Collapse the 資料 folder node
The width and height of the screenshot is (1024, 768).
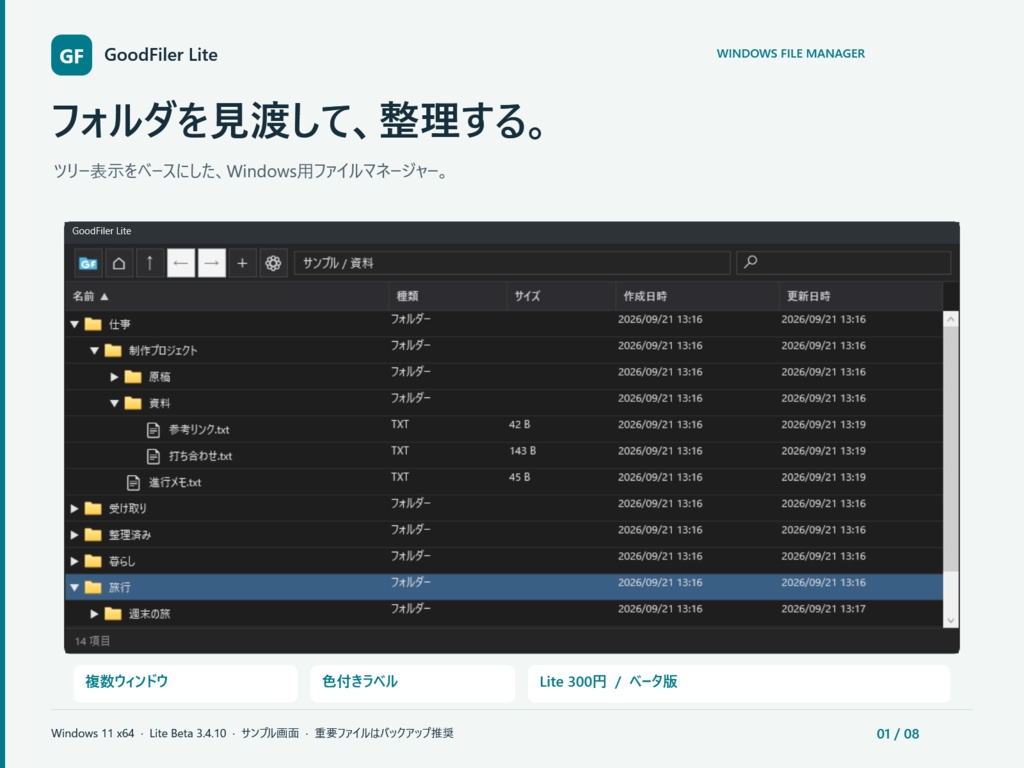pos(114,404)
